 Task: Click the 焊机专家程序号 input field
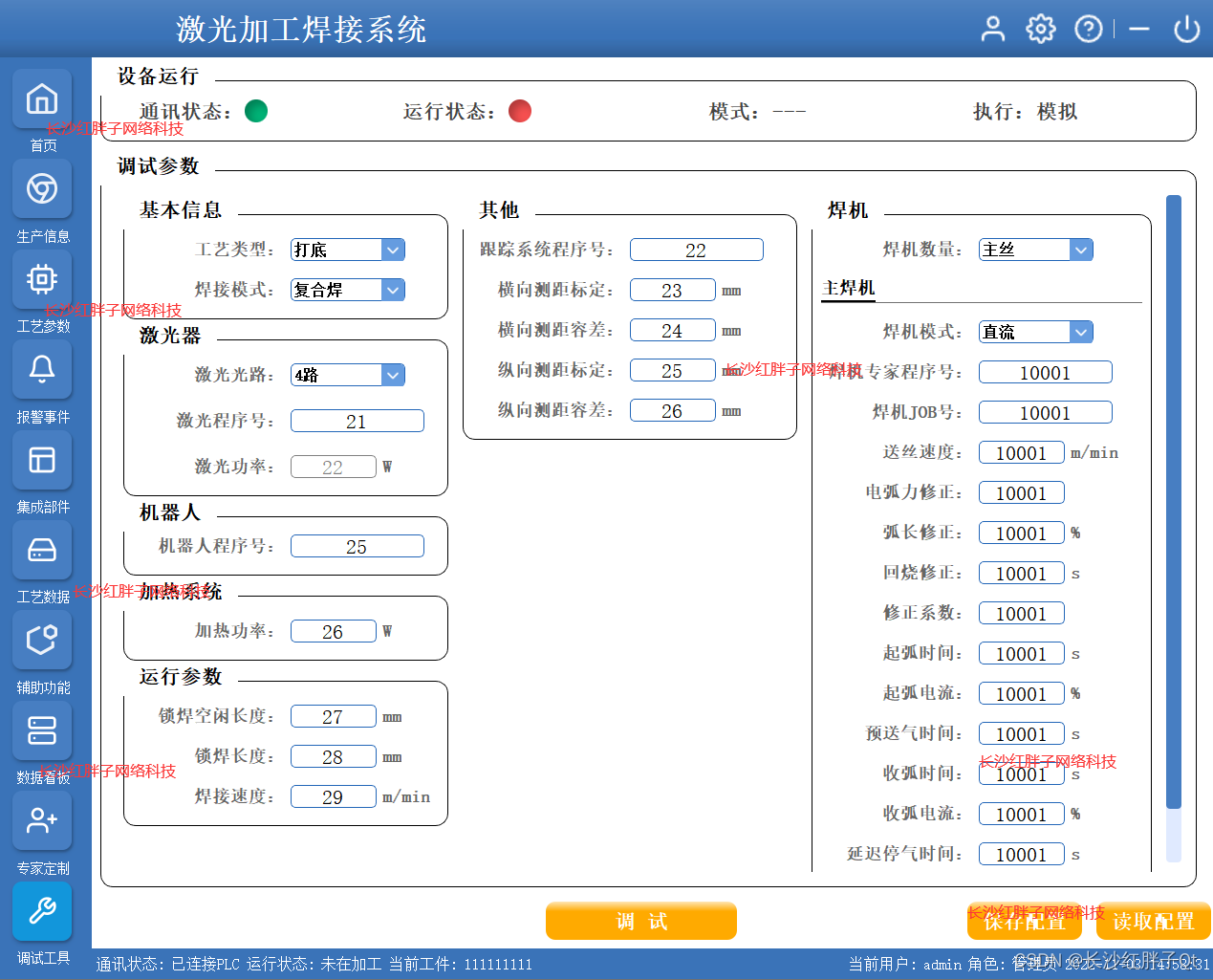point(1046,372)
